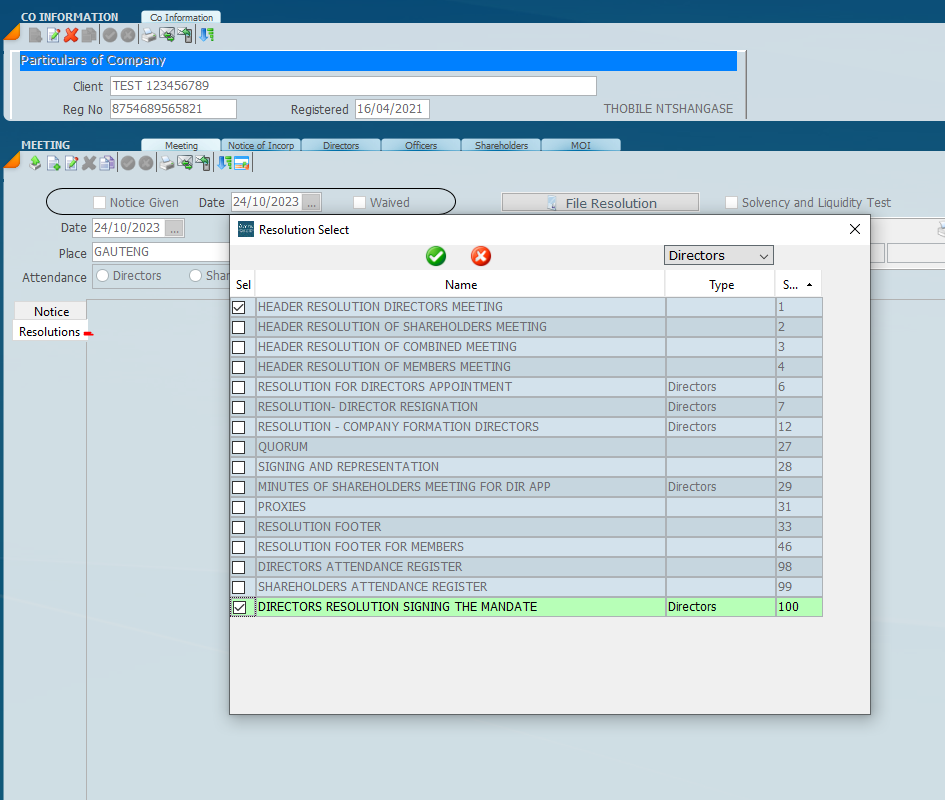Click the Client name input field
The height and width of the screenshot is (800, 945).
tap(353, 86)
